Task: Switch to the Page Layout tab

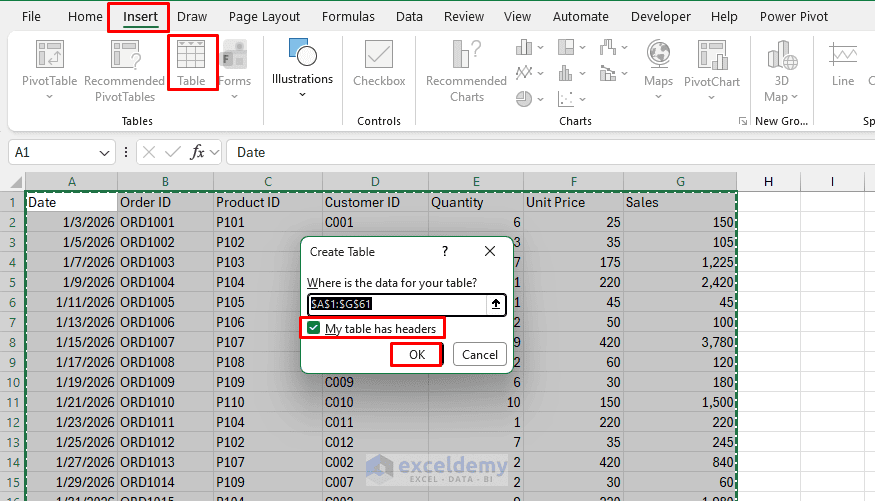Action: click(x=264, y=17)
